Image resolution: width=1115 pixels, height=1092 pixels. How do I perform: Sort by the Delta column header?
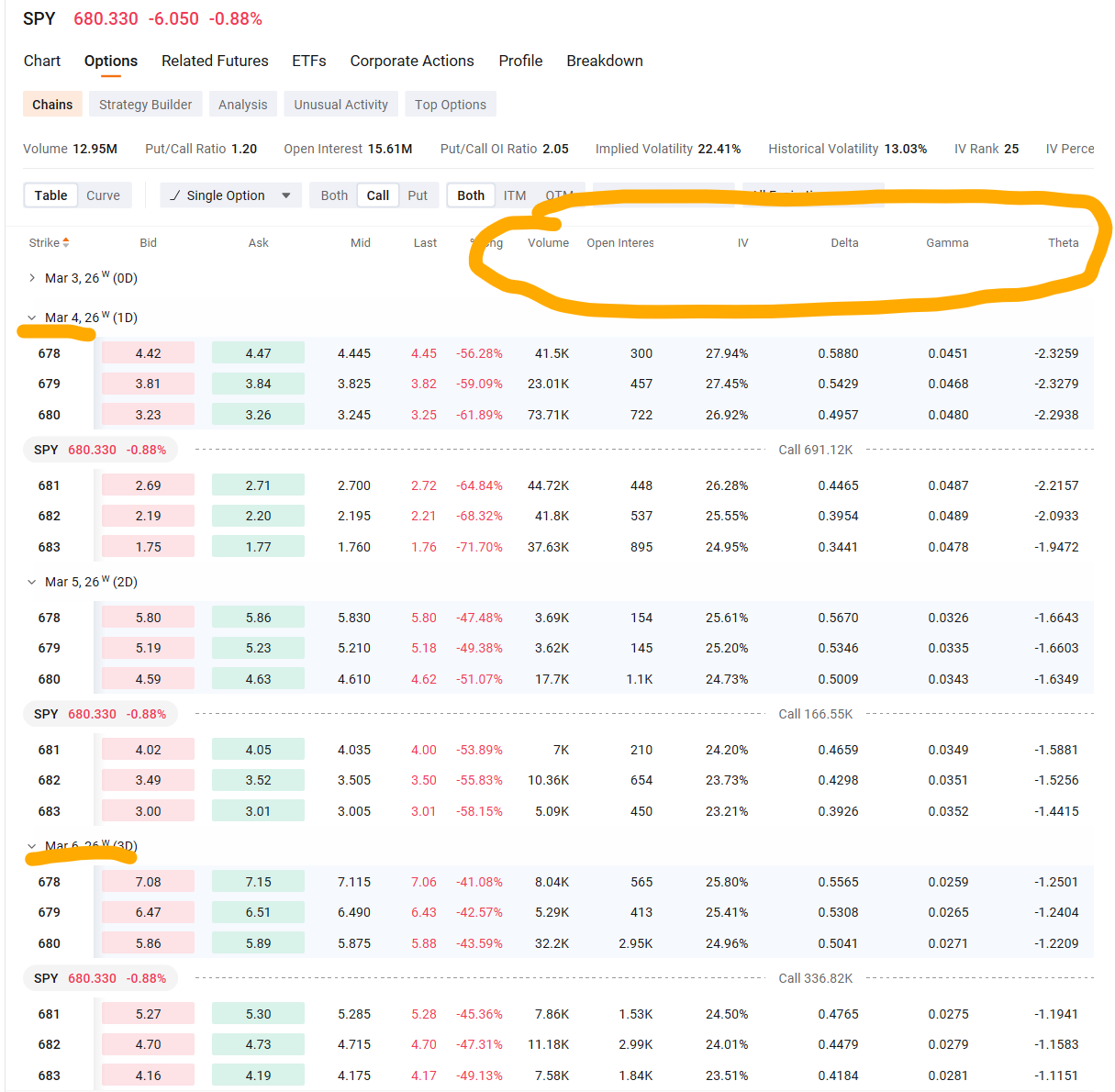click(x=844, y=243)
